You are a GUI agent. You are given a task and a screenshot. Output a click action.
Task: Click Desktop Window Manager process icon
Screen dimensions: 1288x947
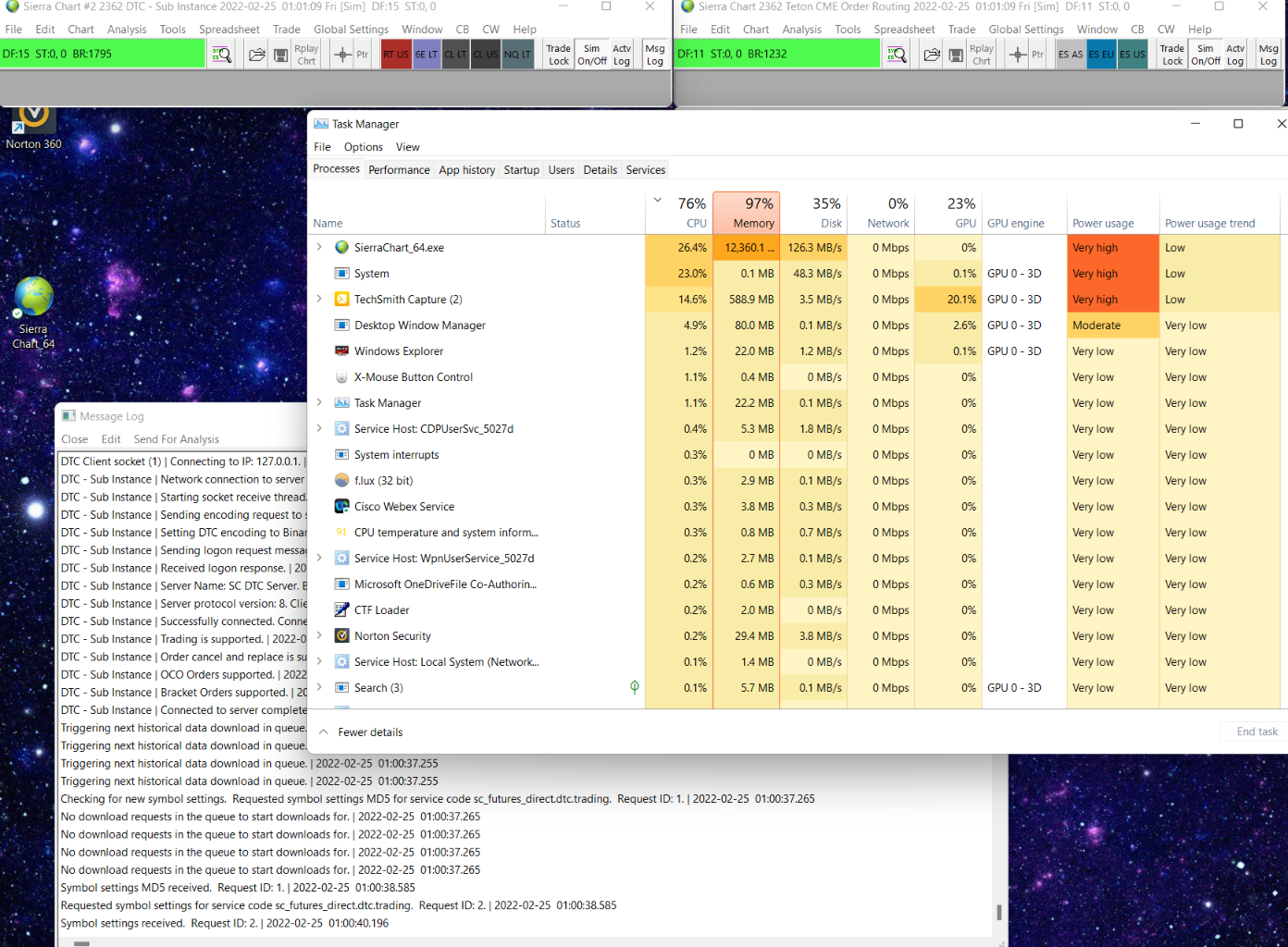click(x=341, y=326)
